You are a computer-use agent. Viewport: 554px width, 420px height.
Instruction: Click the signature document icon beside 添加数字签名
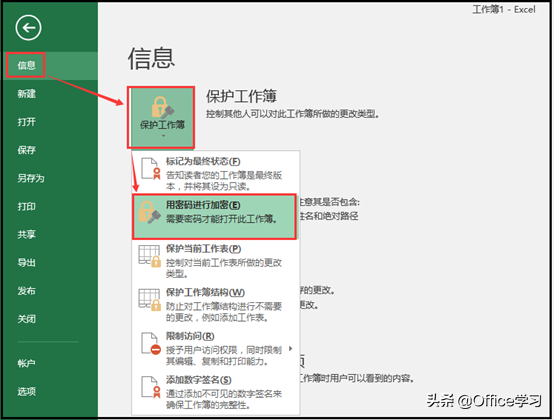pos(151,387)
